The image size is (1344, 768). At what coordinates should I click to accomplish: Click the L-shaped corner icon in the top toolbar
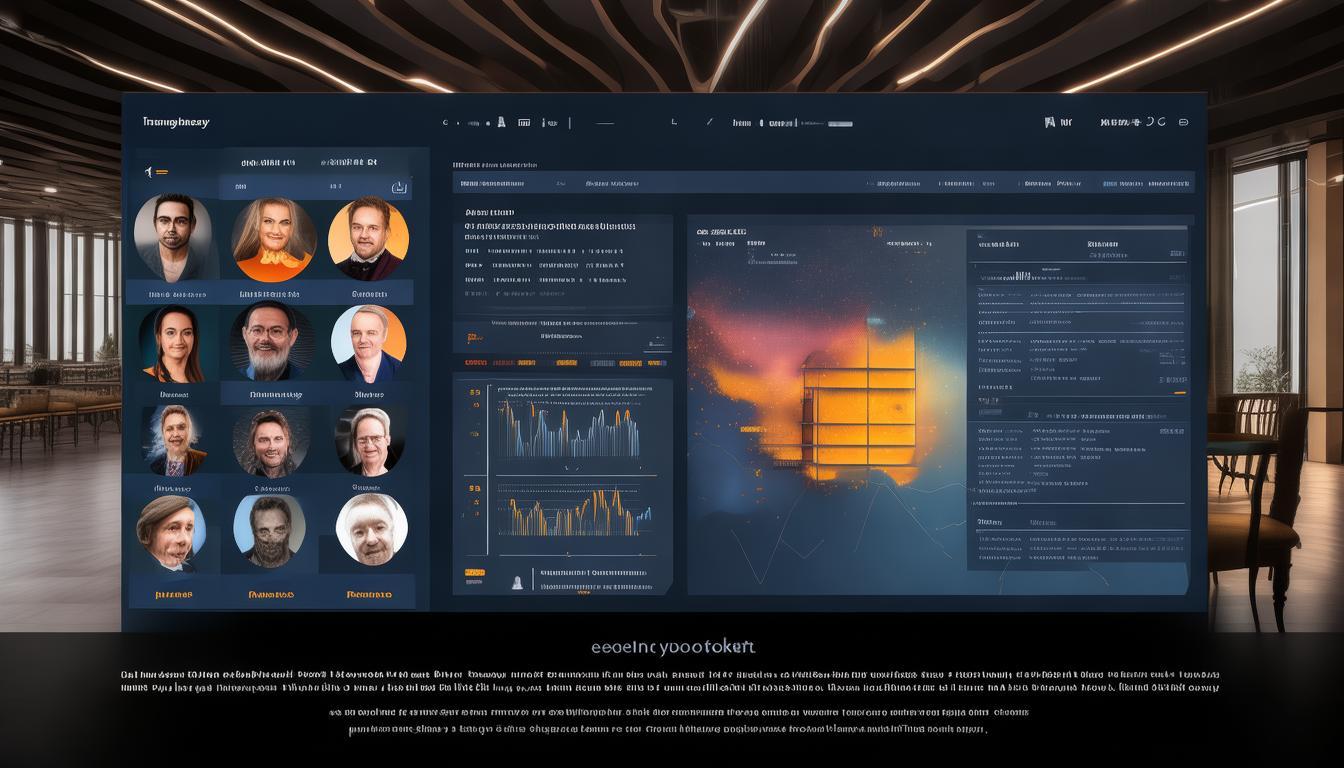coord(674,122)
